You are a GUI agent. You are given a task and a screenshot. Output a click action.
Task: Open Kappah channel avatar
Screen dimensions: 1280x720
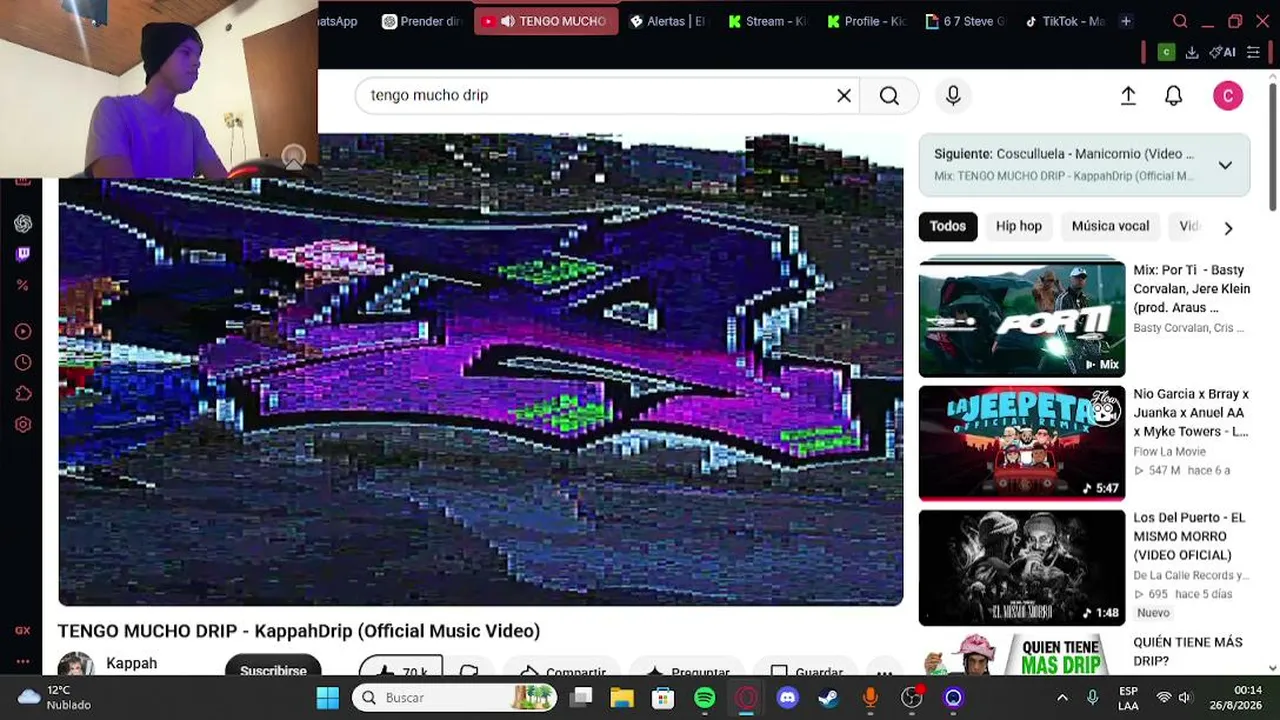pyautogui.click(x=75, y=665)
